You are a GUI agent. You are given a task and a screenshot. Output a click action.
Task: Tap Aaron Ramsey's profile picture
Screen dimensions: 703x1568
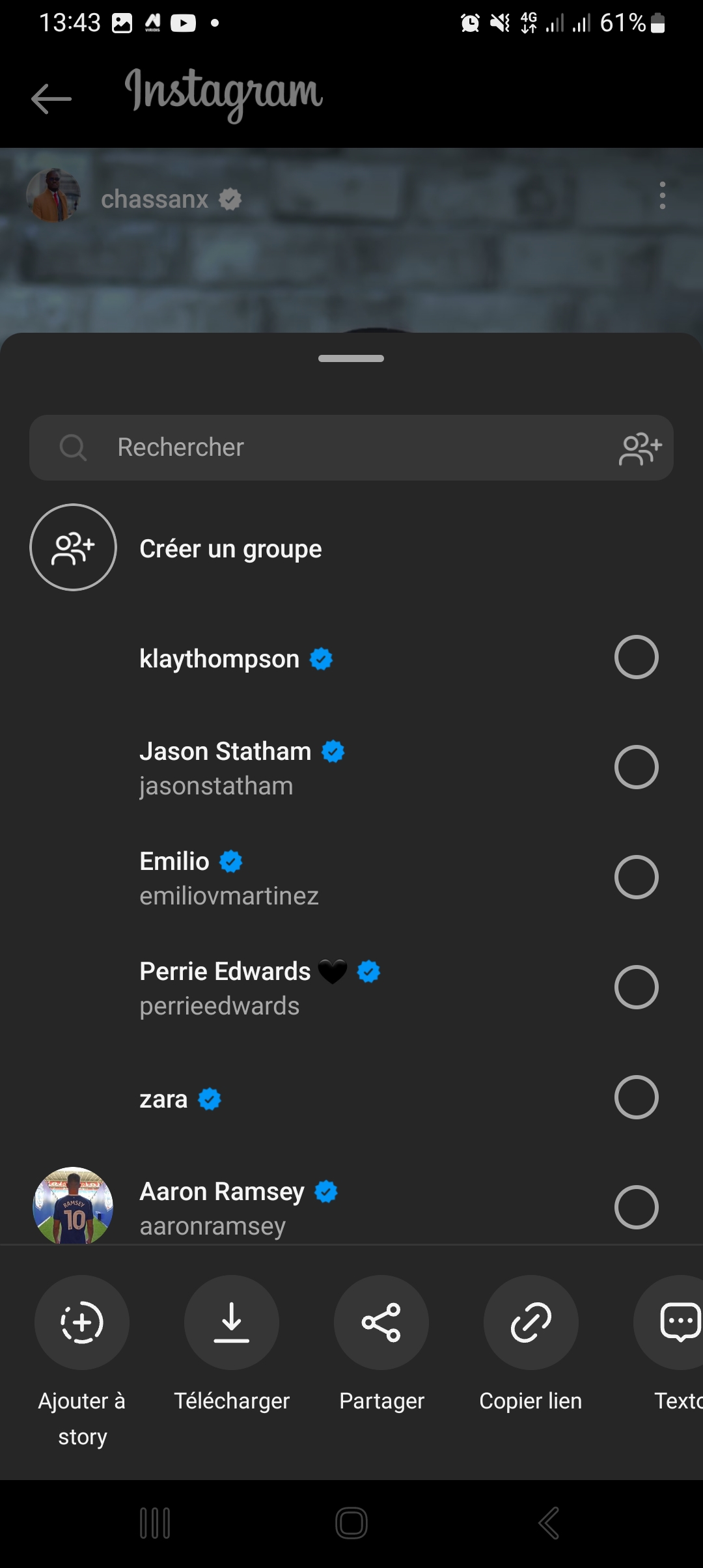coord(73,1206)
